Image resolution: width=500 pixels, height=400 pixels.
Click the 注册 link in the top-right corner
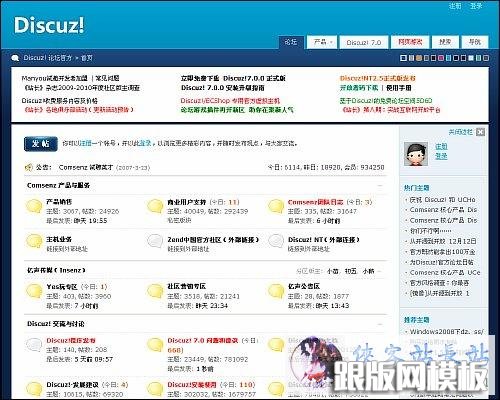[x=455, y=6]
